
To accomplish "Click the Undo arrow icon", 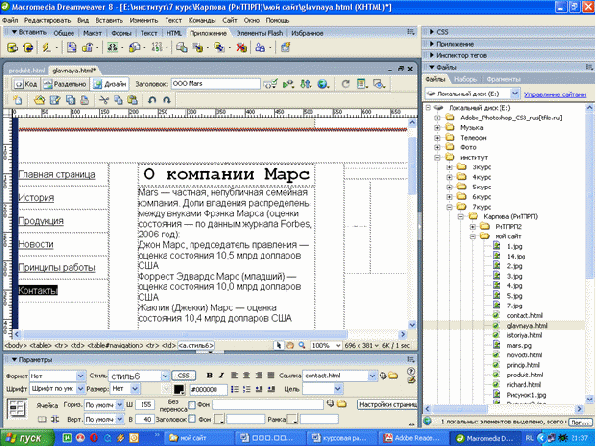I will pyautogui.click(x=152, y=100).
